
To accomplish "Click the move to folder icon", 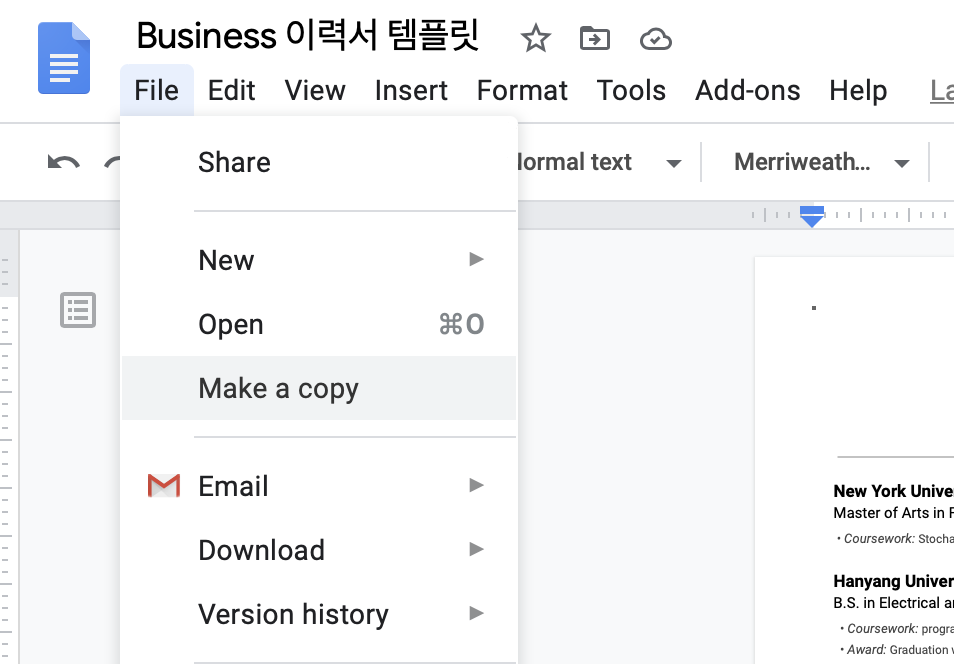I will point(594,39).
